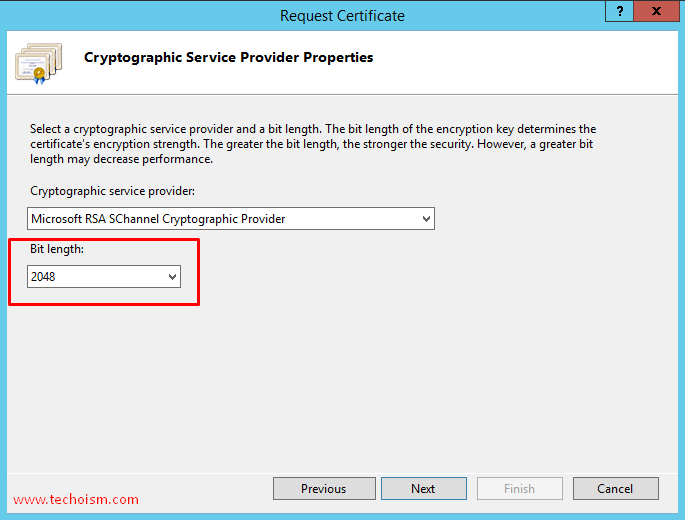Return to the Previous wizard step
The height and width of the screenshot is (520, 685).
pos(324,489)
